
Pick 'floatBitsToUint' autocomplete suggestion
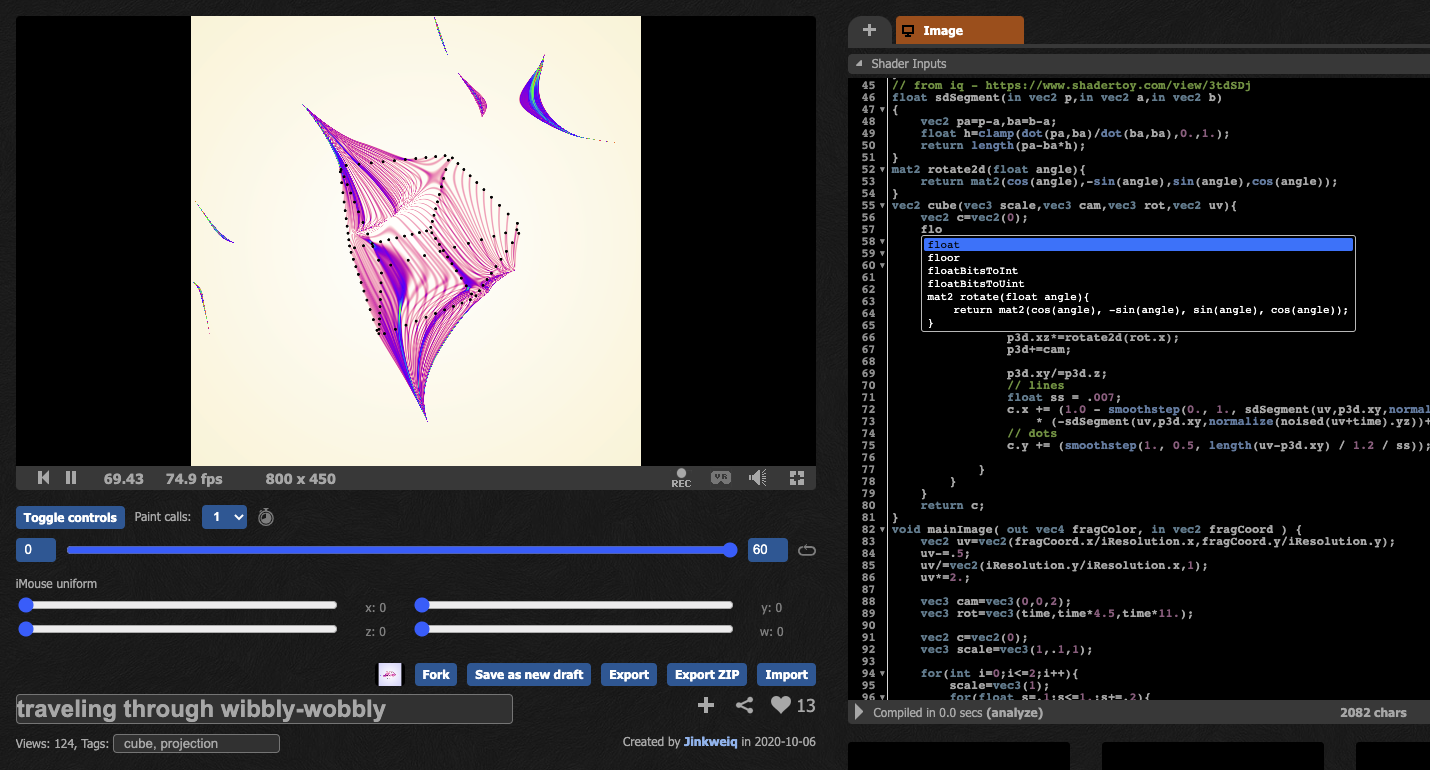1138,284
